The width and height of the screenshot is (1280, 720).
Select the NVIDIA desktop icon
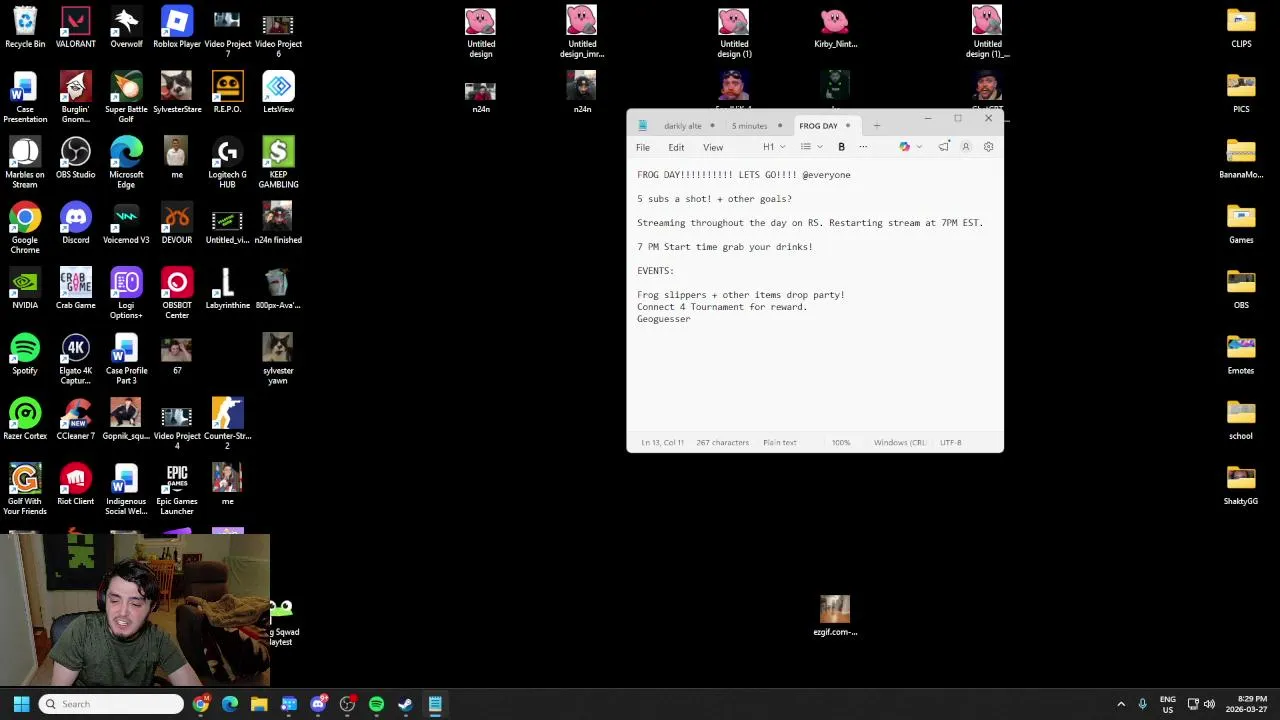(25, 290)
